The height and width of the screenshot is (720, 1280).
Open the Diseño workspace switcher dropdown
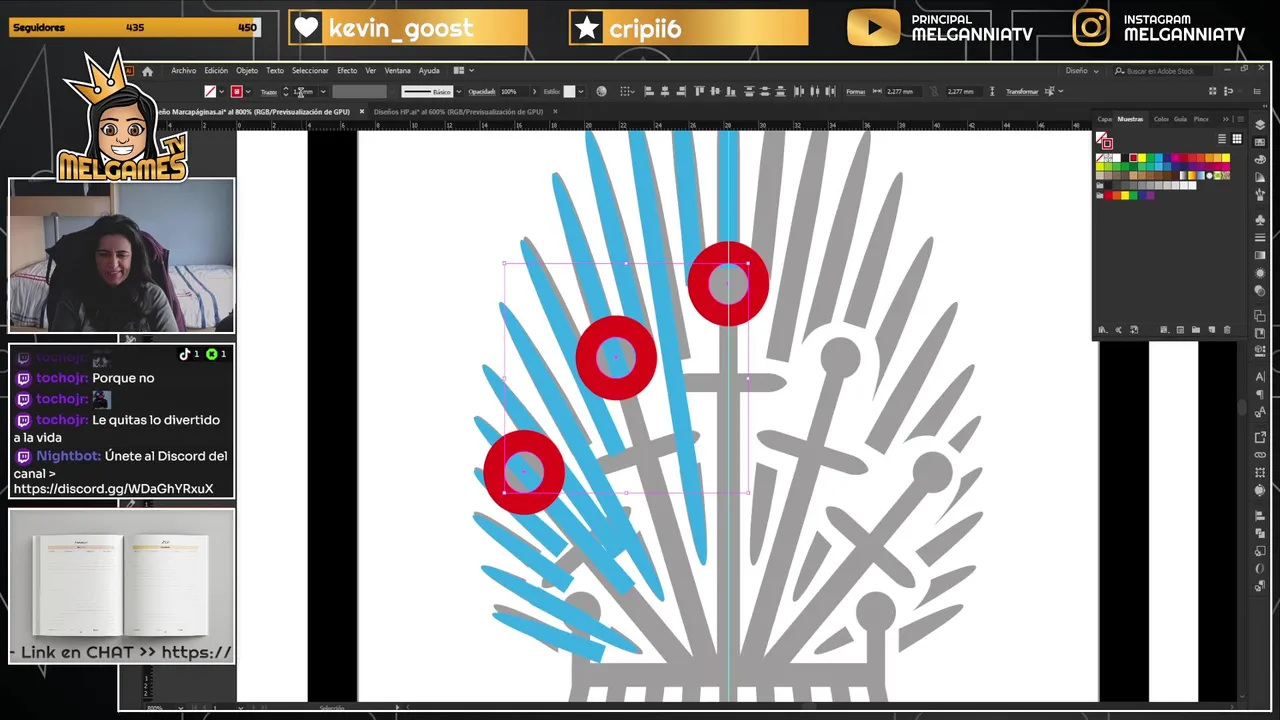pyautogui.click(x=1081, y=71)
